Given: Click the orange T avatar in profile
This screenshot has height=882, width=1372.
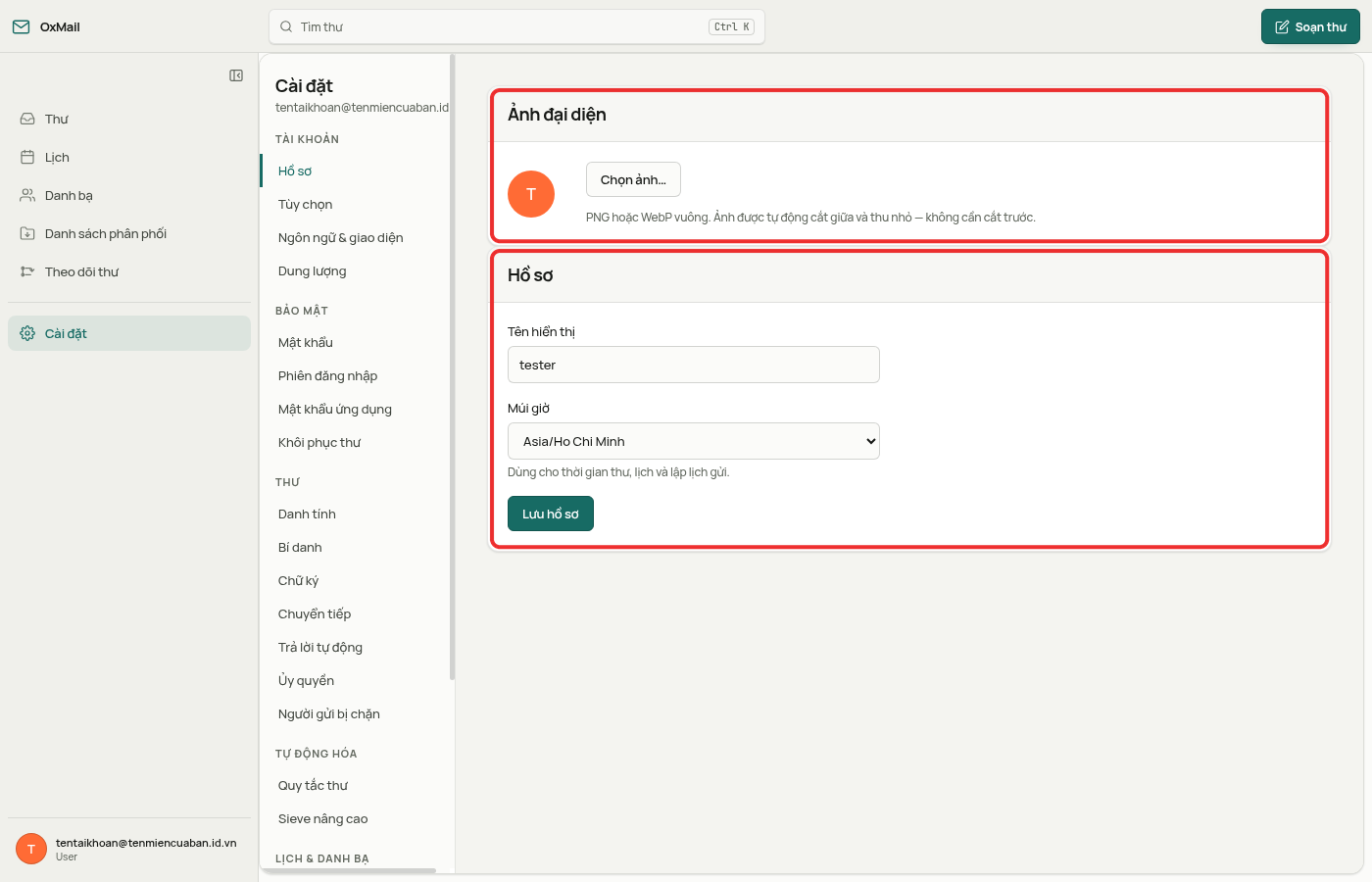Looking at the screenshot, I should pyautogui.click(x=531, y=194).
